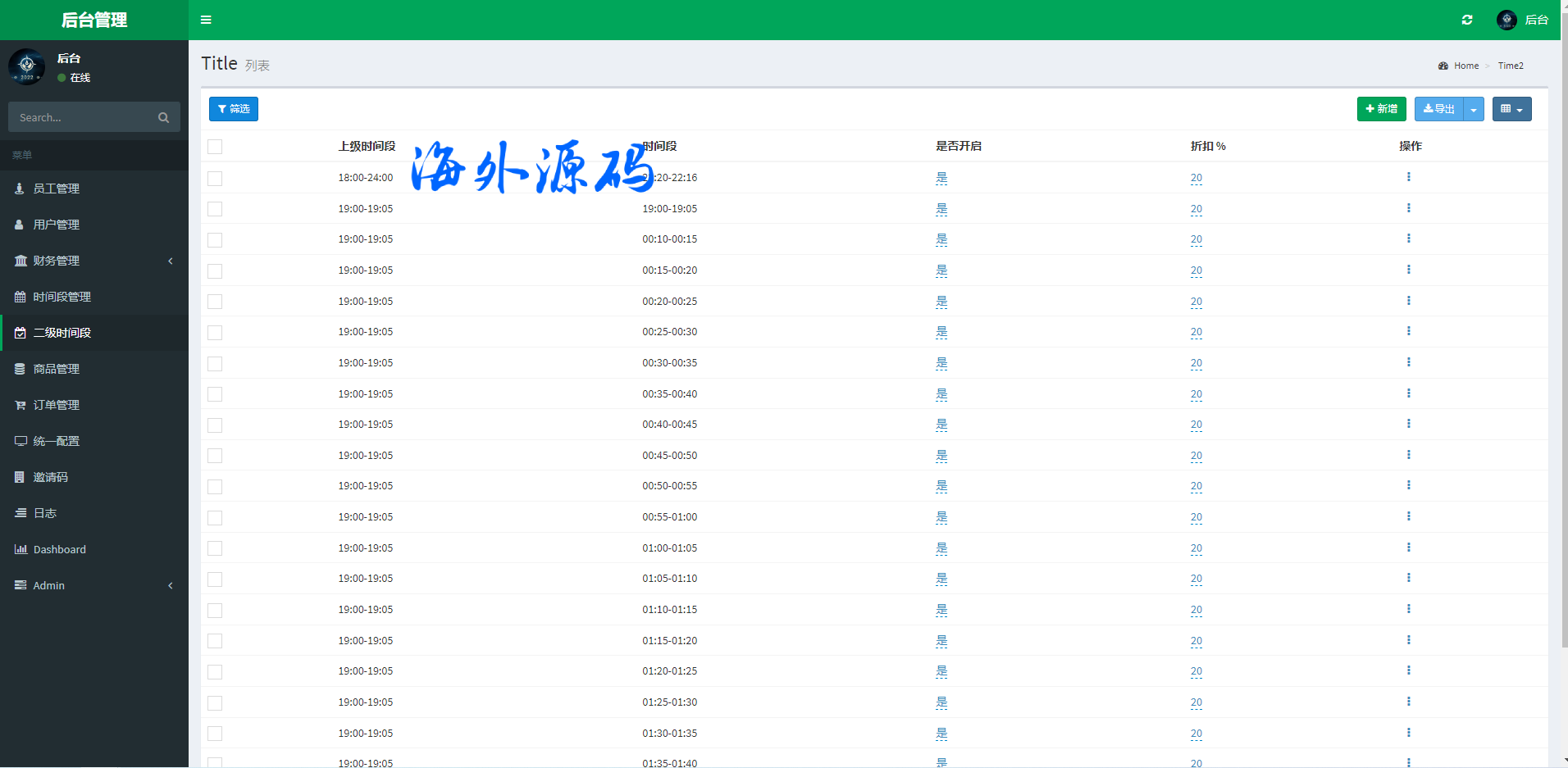1568x768 pixels.
Task: Click the page vertical scrollbar
Action: point(1564,328)
